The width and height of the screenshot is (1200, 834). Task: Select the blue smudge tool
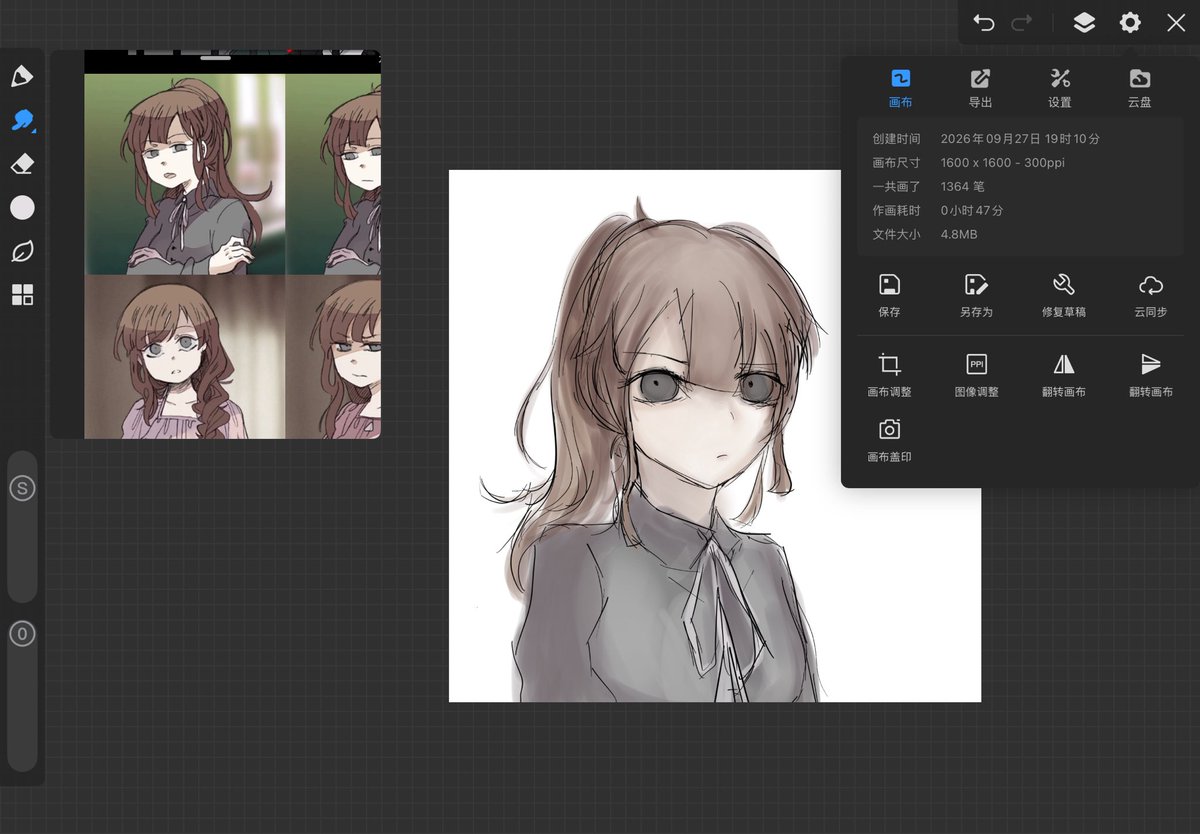point(22,120)
